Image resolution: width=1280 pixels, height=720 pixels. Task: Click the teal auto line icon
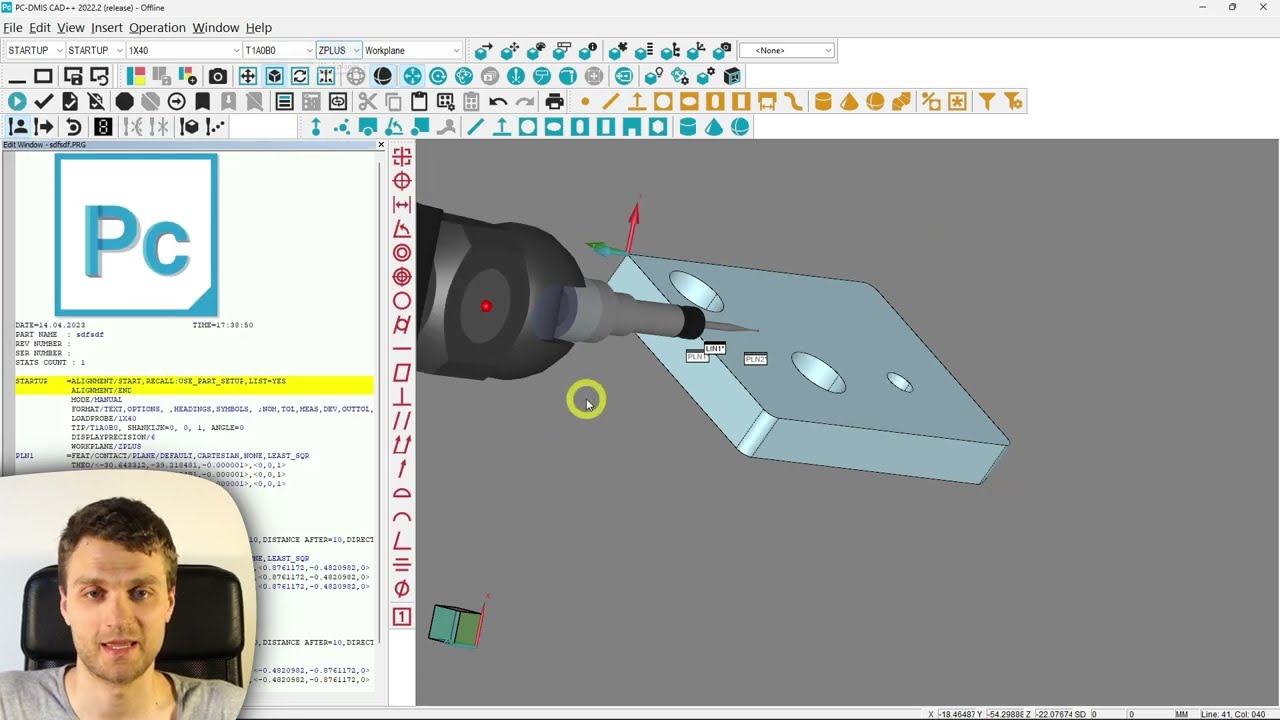point(476,127)
